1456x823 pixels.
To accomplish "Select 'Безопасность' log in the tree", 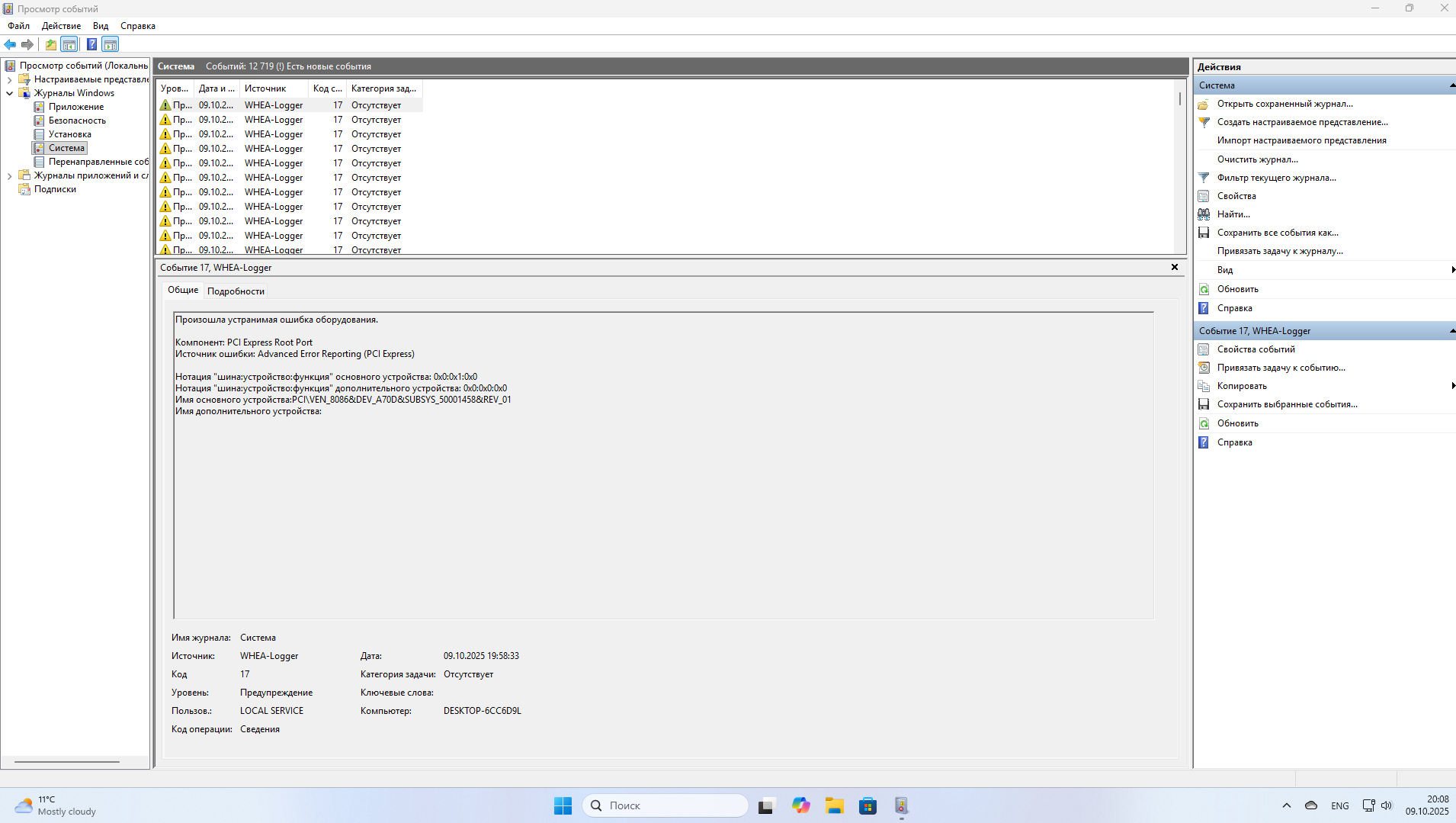I will [x=77, y=121].
